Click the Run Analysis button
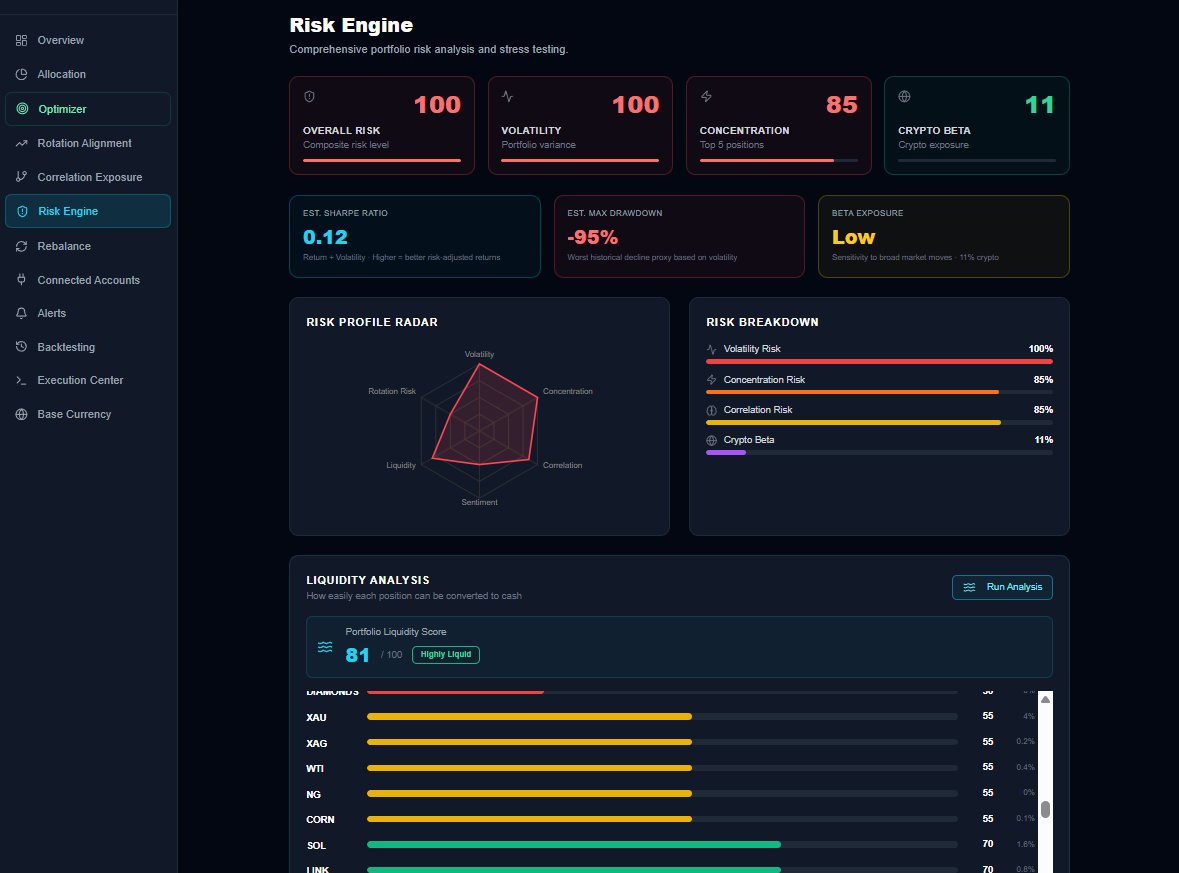This screenshot has width=1179, height=873. click(x=1002, y=587)
